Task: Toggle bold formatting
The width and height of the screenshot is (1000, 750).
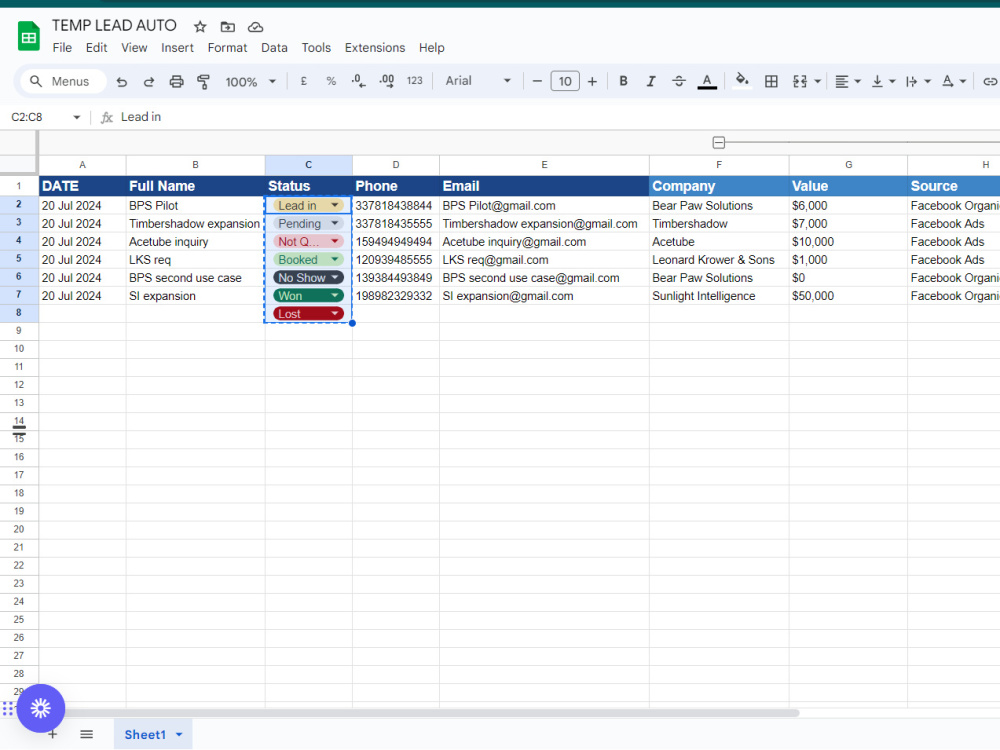Action: click(623, 81)
